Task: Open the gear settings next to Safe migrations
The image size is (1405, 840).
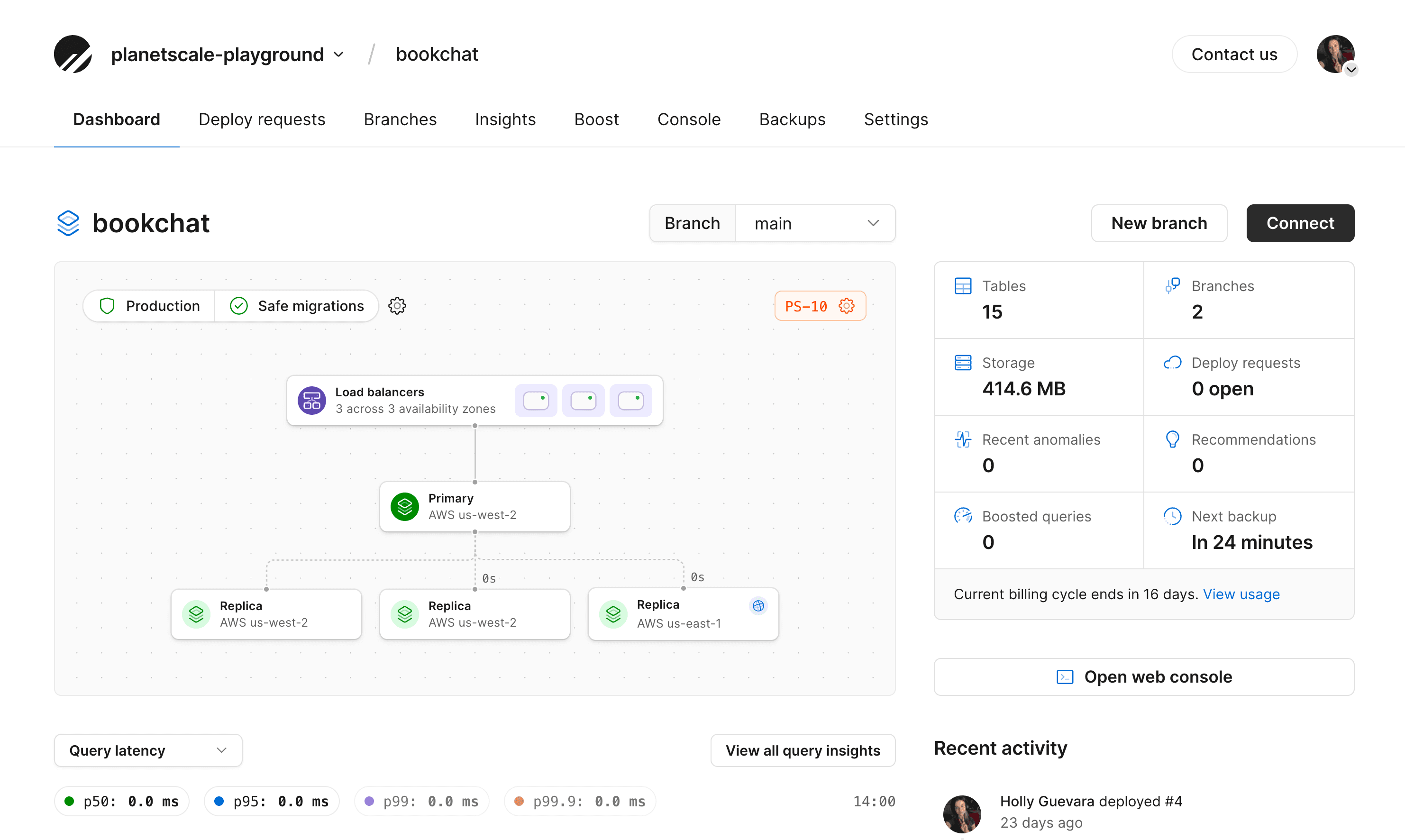Action: 397,306
